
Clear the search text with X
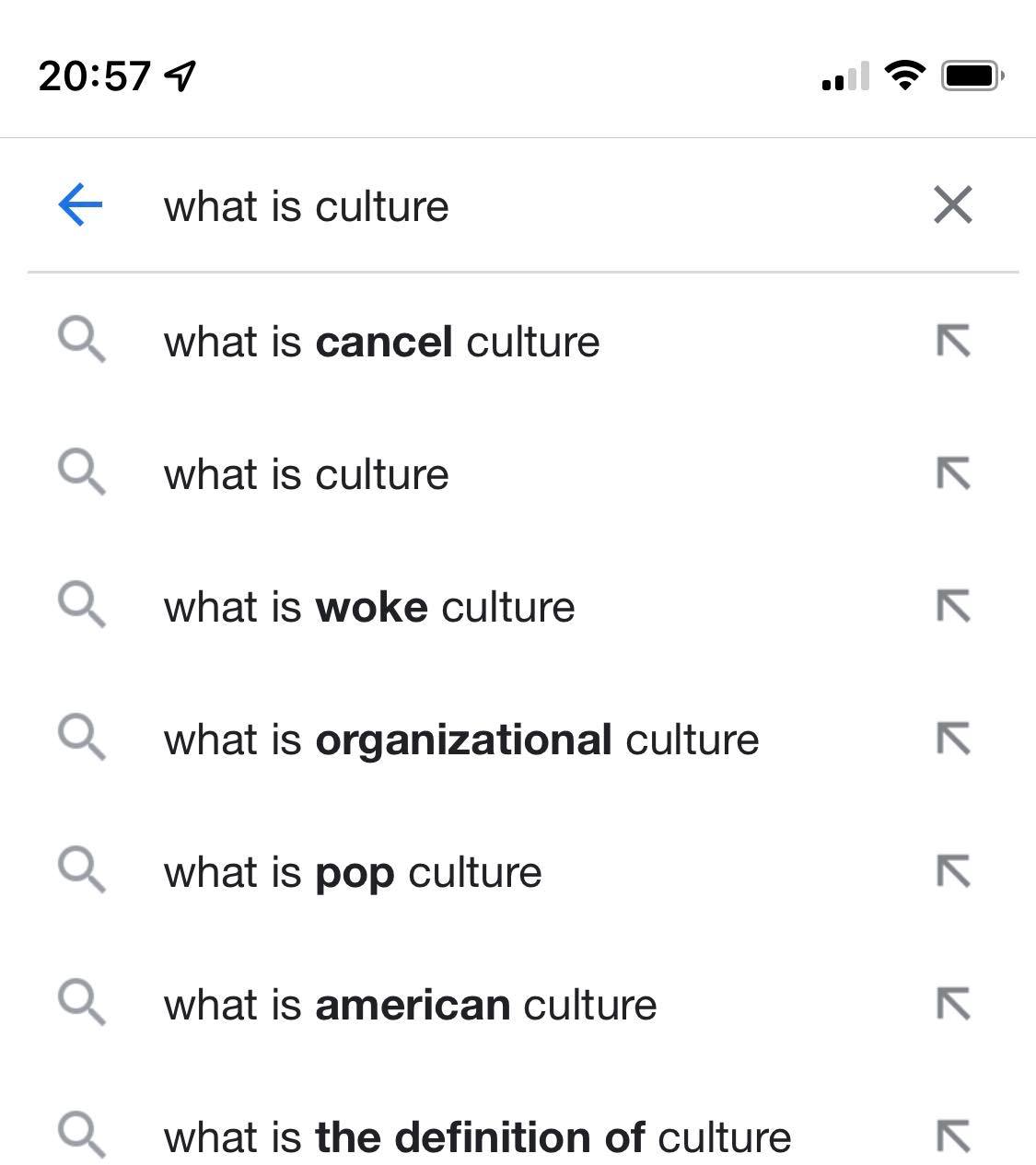pyautogui.click(x=952, y=204)
